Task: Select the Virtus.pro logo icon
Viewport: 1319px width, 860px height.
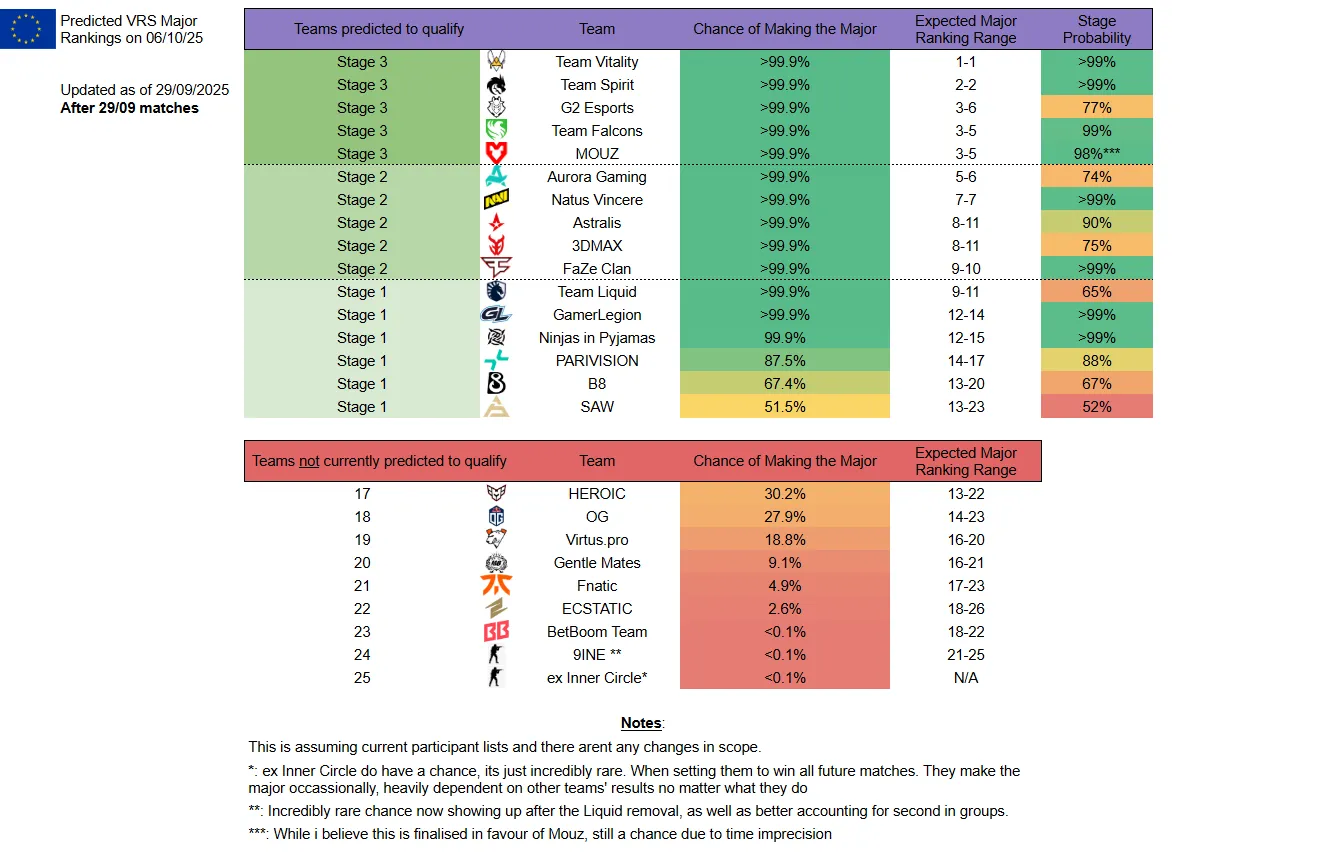Action: [x=496, y=540]
